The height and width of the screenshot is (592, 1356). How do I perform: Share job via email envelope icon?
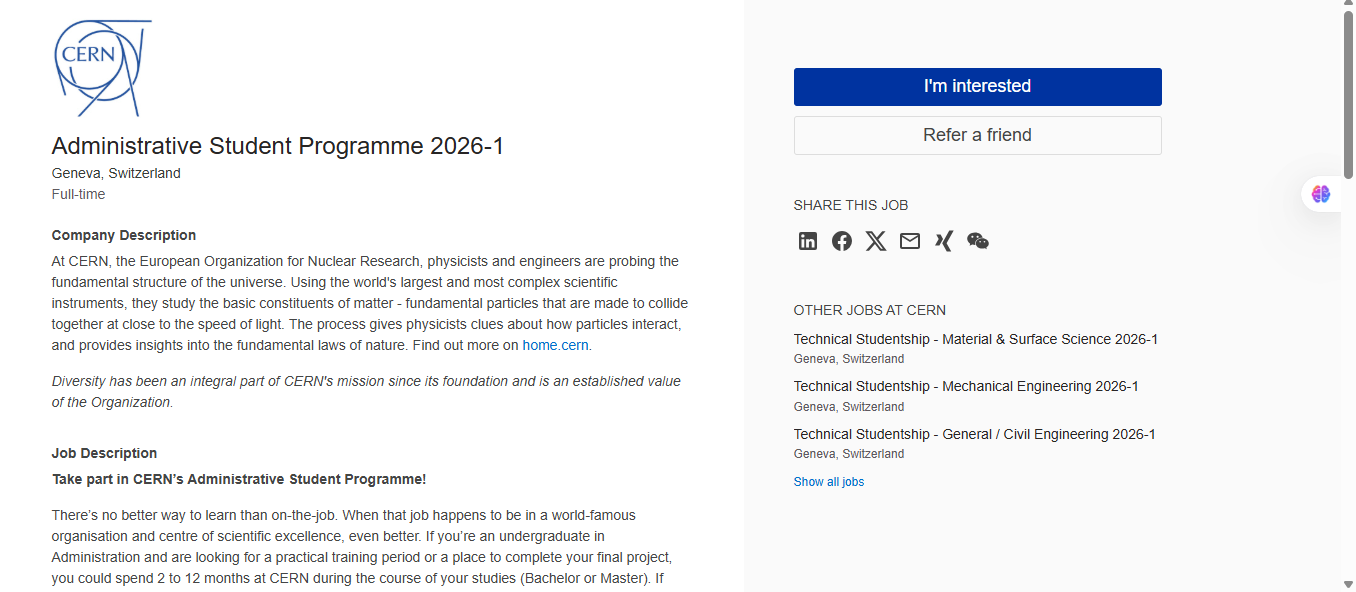click(x=910, y=241)
